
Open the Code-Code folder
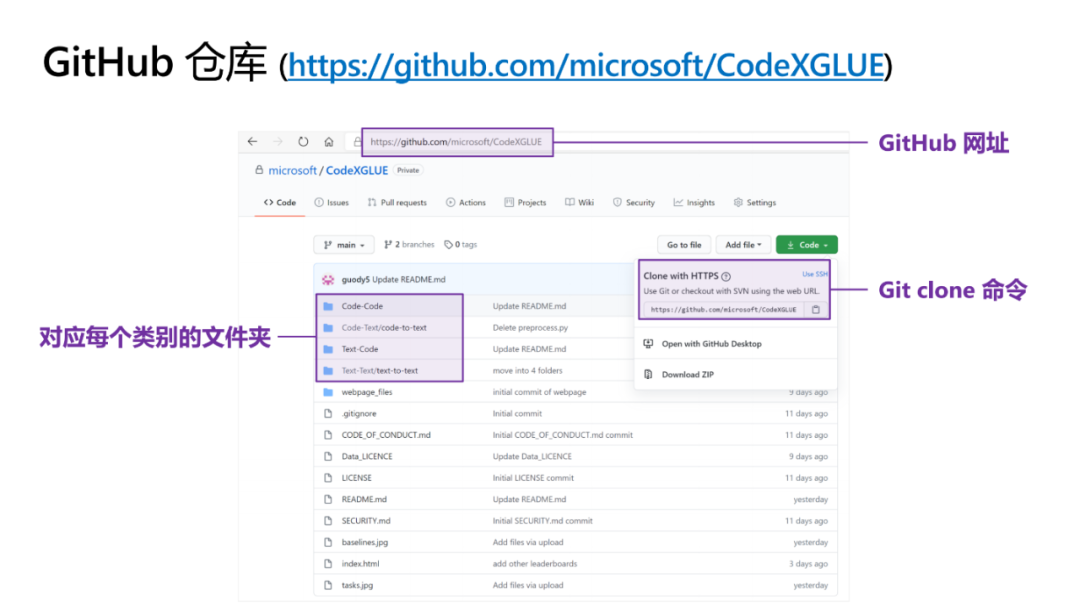pos(362,306)
